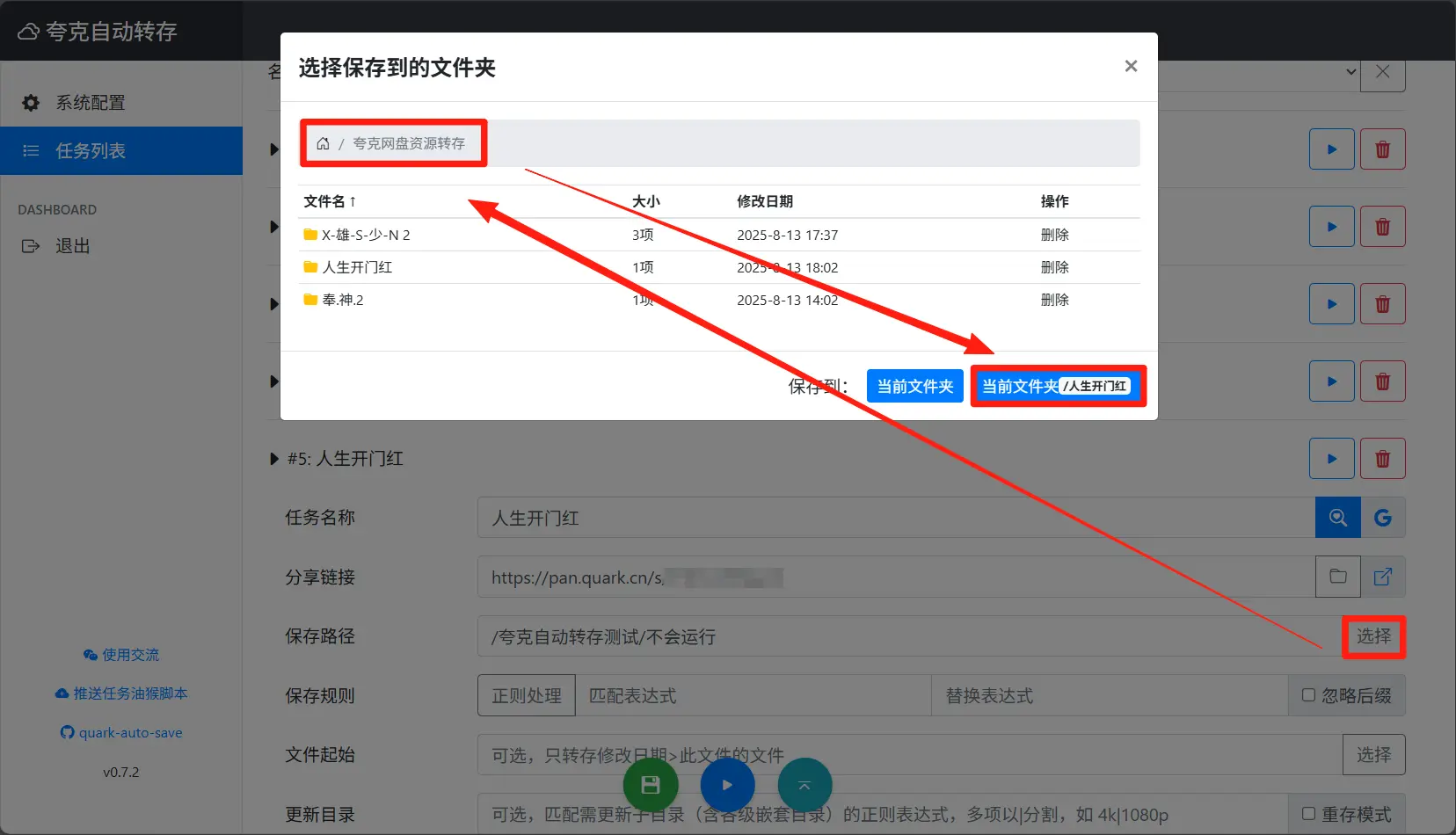This screenshot has width=1456, height=835.
Task: Click the teal floating scroll-up button
Action: (x=804, y=785)
